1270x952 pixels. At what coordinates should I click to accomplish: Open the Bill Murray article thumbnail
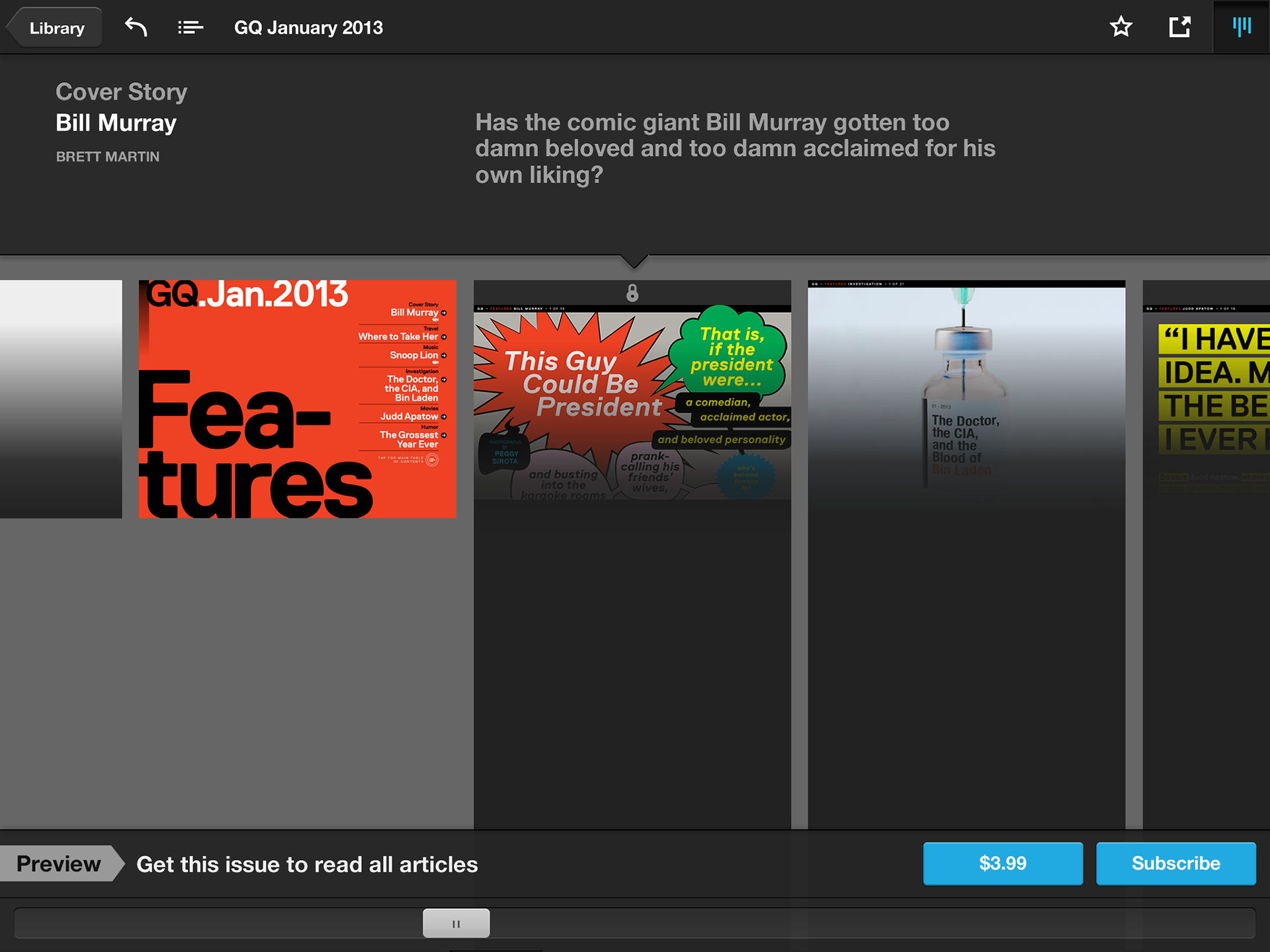pos(632,554)
